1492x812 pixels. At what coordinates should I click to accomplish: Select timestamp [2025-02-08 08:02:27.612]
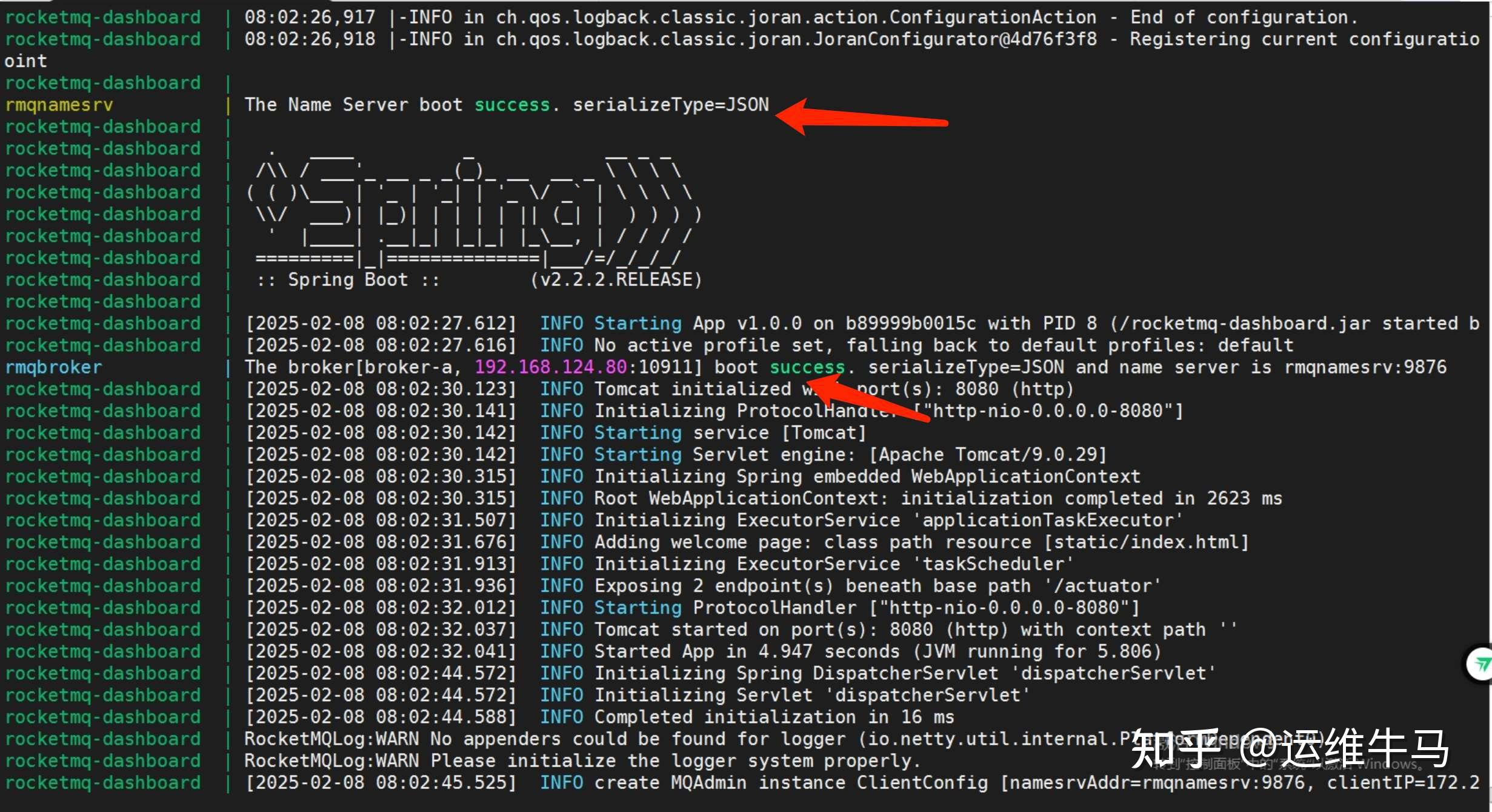381,322
